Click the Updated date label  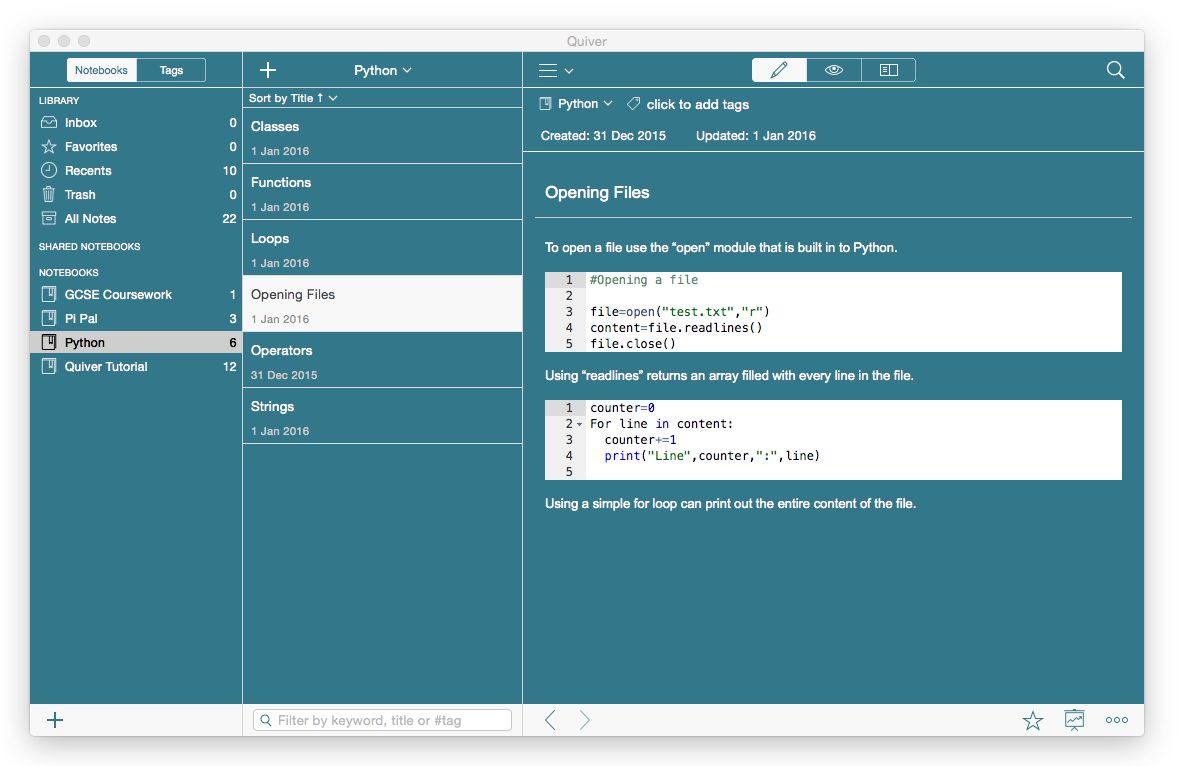pyautogui.click(x=756, y=136)
